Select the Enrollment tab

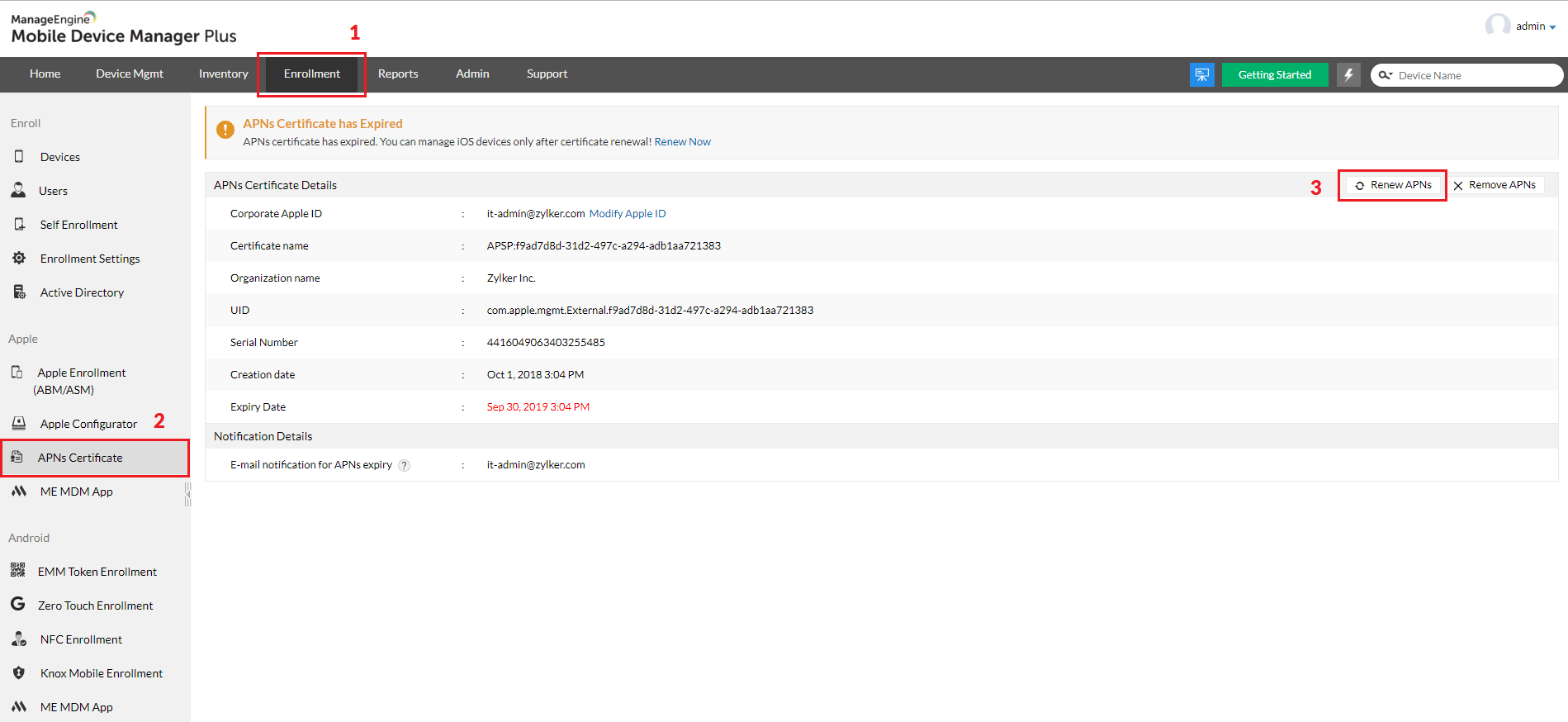312,74
